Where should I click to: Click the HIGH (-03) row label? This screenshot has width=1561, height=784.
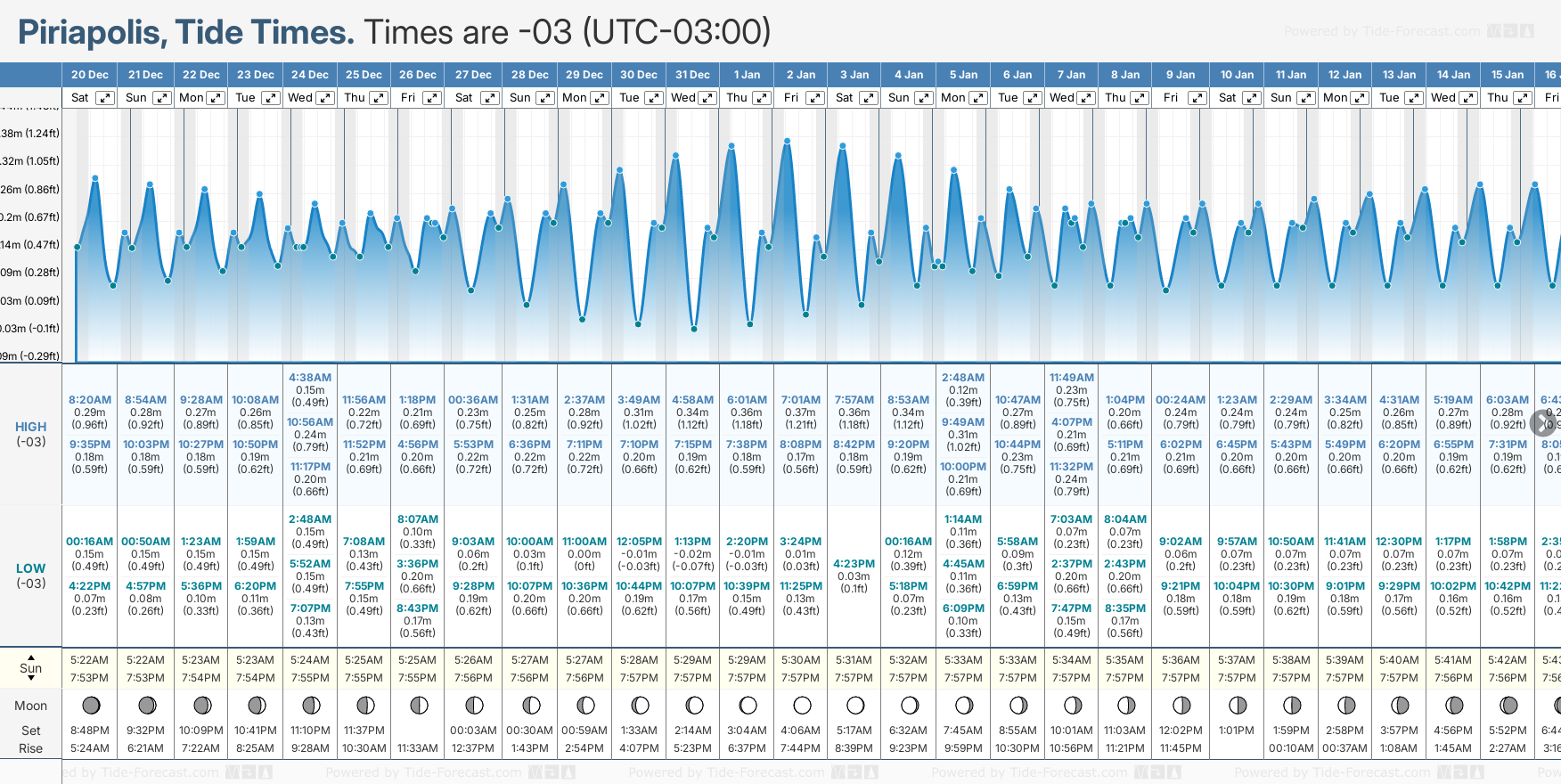coord(30,434)
